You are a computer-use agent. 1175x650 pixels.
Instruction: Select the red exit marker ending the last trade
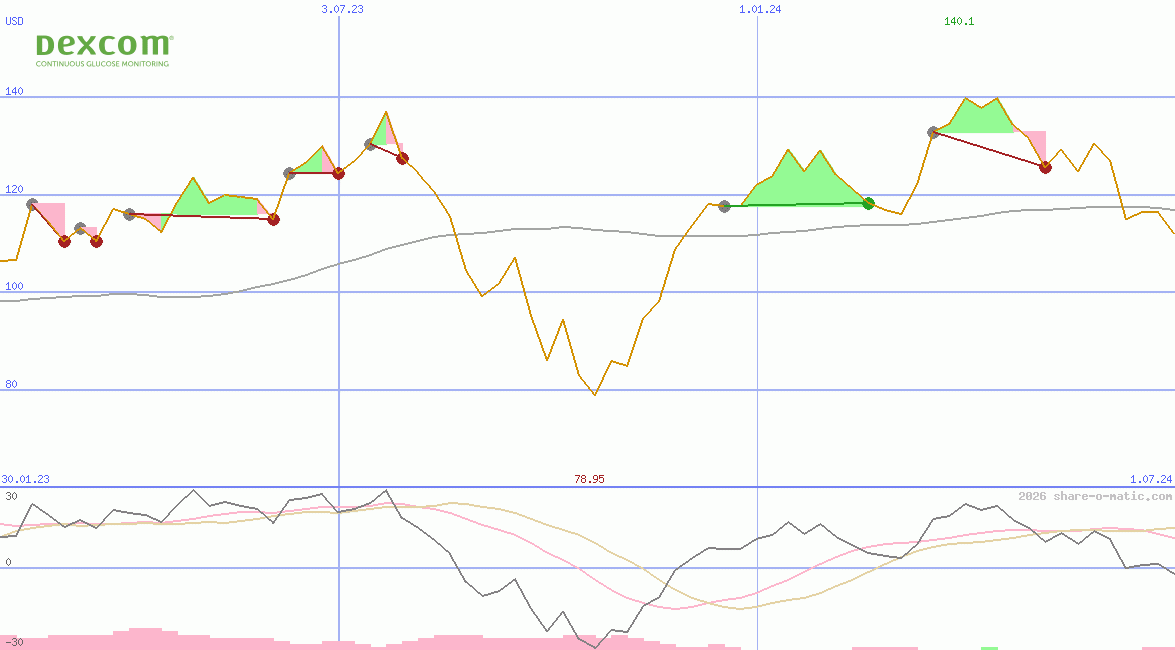point(1046,168)
